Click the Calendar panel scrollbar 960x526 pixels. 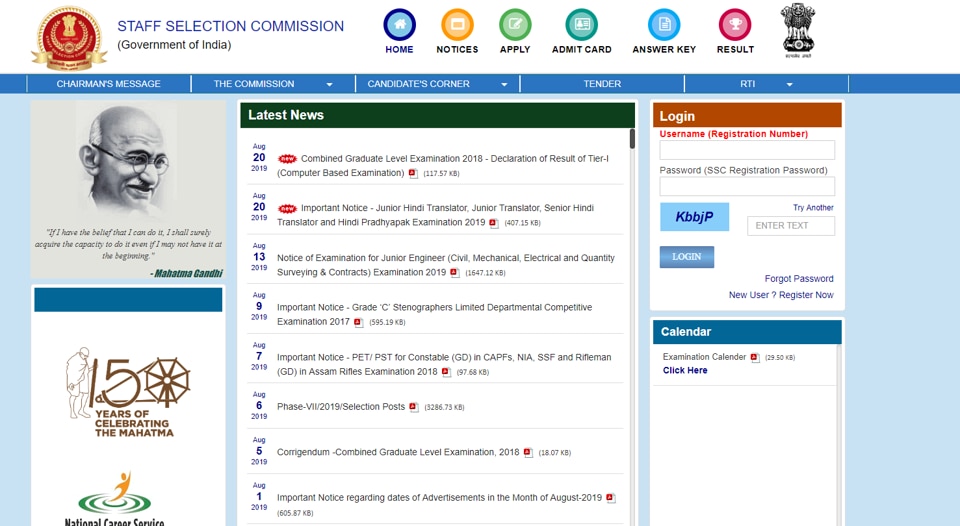(838, 435)
